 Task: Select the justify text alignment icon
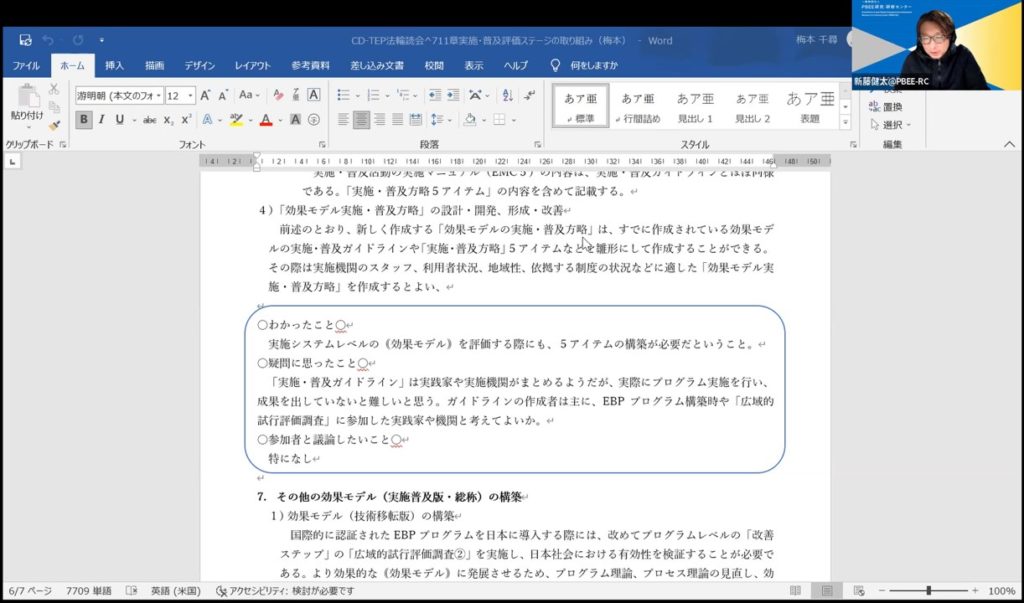(x=398, y=120)
